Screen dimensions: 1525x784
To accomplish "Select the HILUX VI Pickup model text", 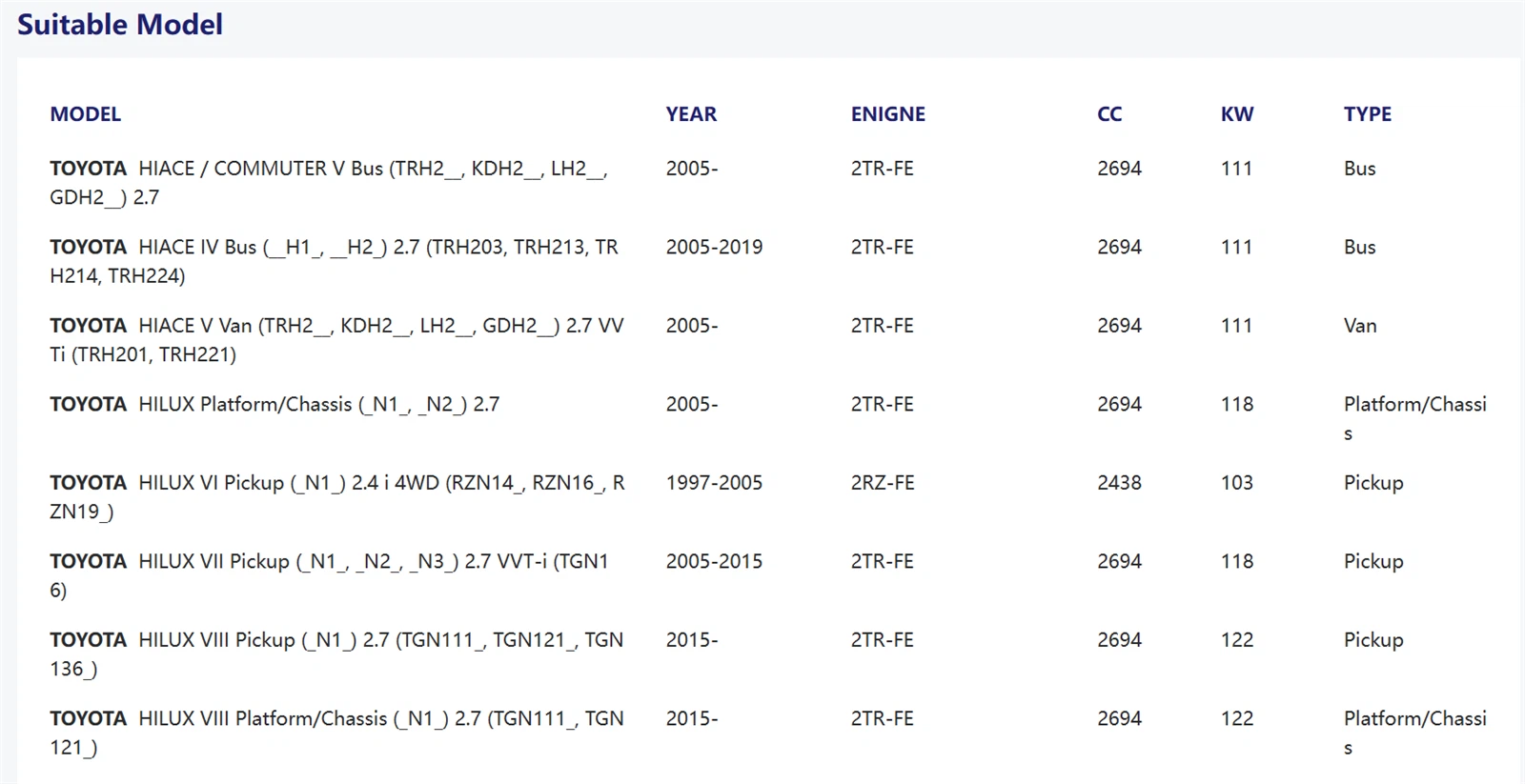I will [x=337, y=497].
